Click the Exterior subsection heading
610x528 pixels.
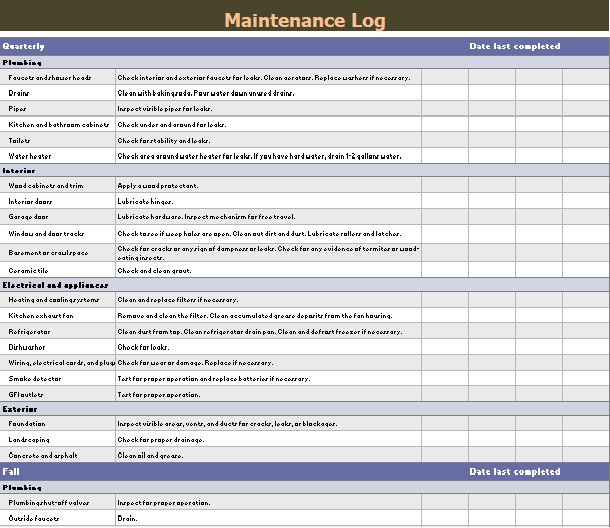pos(21,409)
